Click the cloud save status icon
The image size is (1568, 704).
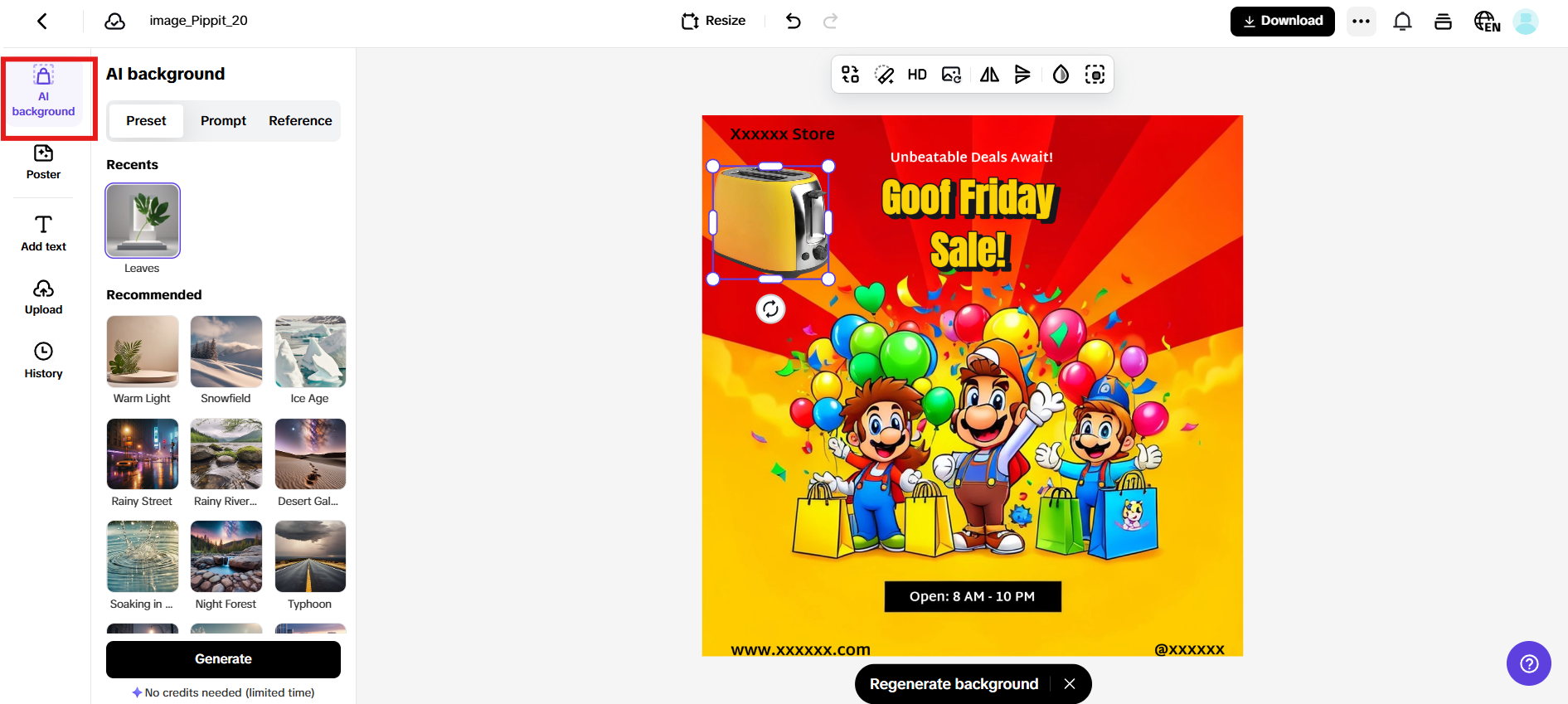coord(115,21)
